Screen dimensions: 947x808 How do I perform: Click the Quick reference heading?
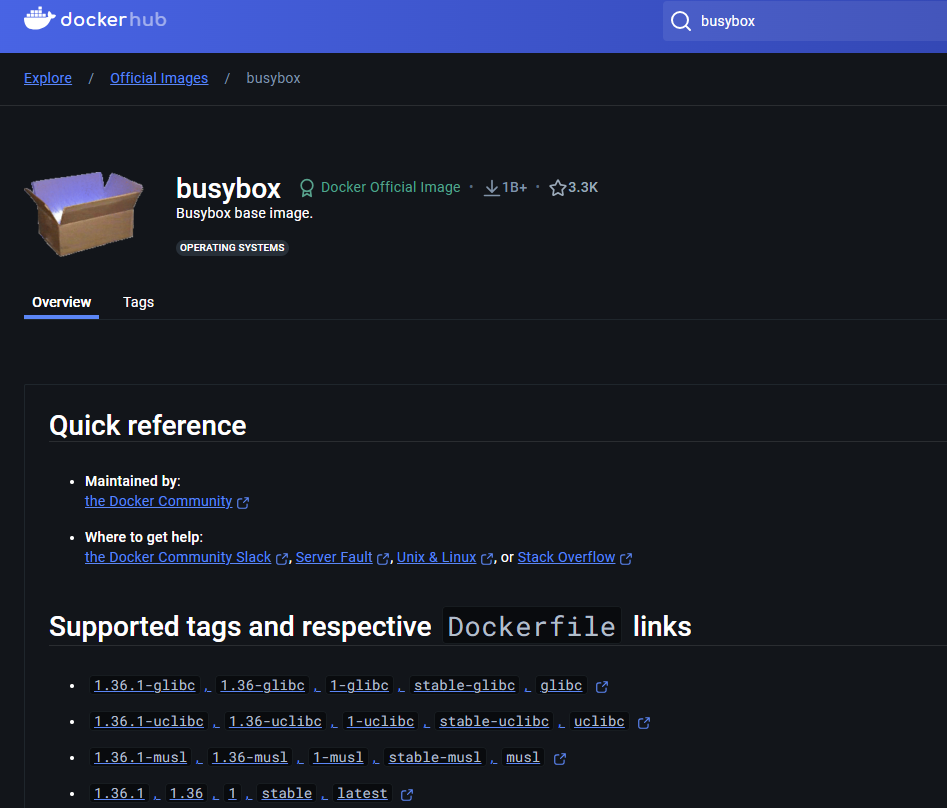click(148, 426)
